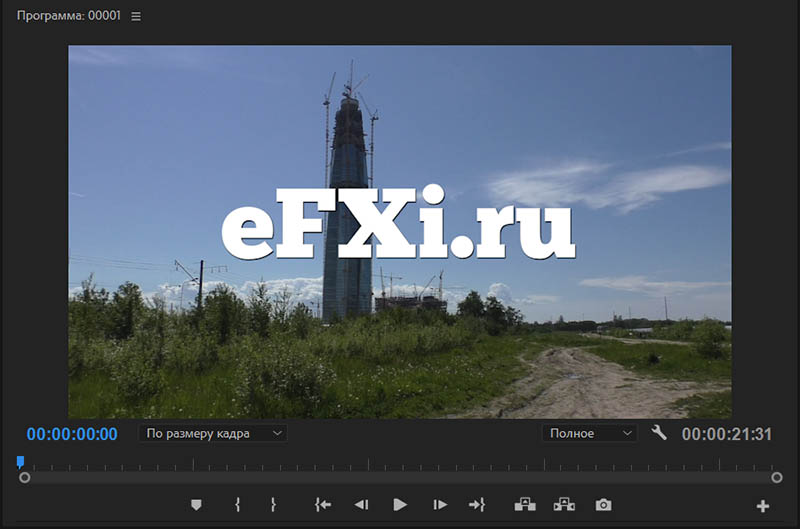Go to In point
Viewport: 800px width, 529px height.
[x=323, y=505]
